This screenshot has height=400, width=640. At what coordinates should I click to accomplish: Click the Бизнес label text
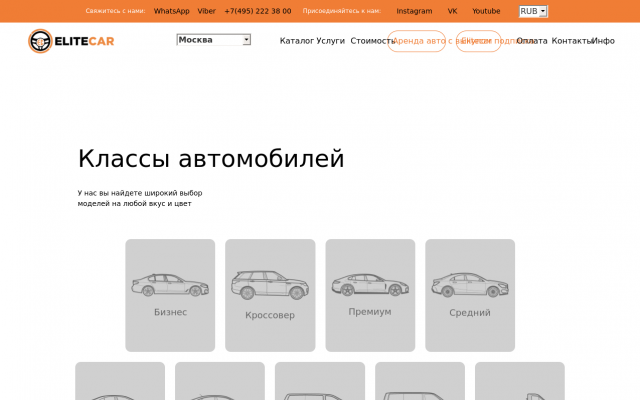coord(170,312)
